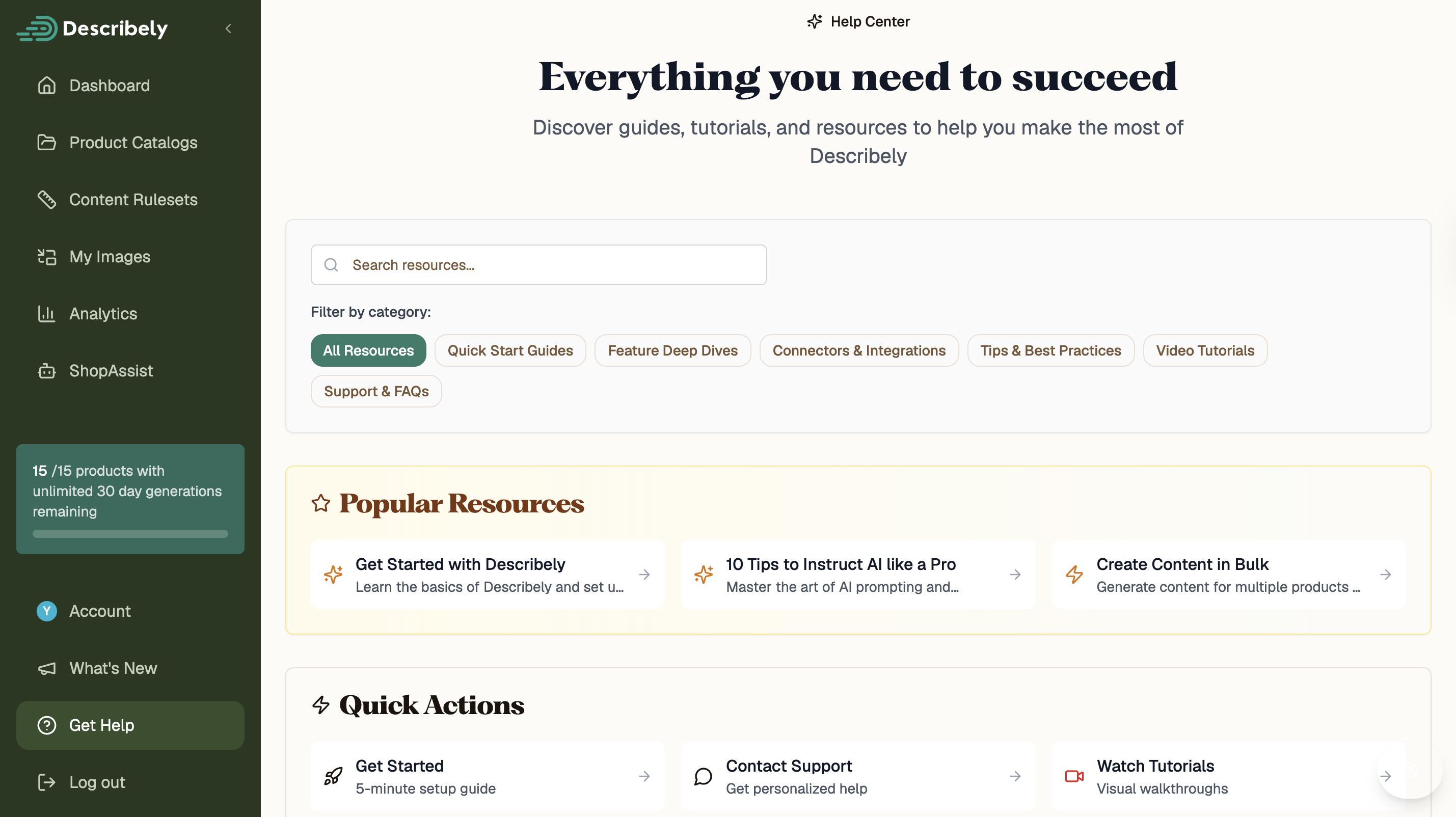
Task: Click the Analytics bar chart icon
Action: [x=46, y=314]
